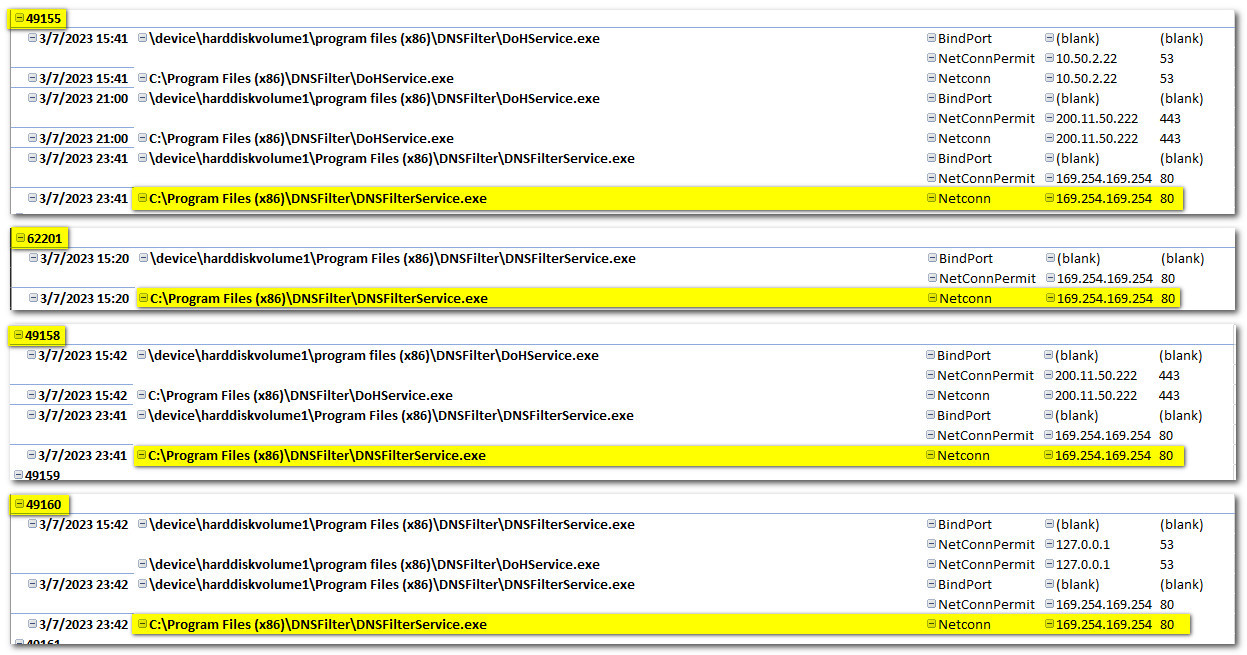The width and height of the screenshot is (1247, 655).
Task: Select the 3/7/2023 21:00 date beside the C:\ DoHService.exe path
Action: point(84,138)
